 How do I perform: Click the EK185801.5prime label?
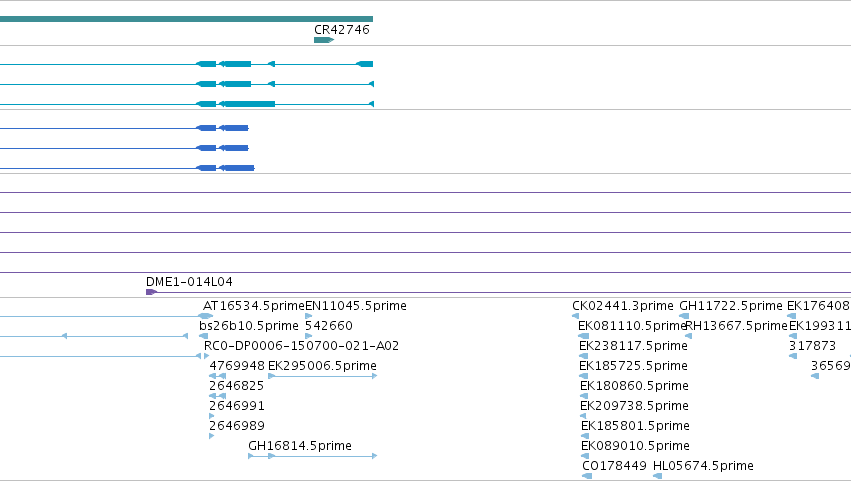(636, 426)
